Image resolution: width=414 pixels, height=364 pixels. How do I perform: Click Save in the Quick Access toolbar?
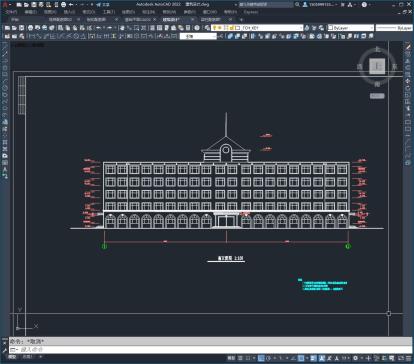34,5
